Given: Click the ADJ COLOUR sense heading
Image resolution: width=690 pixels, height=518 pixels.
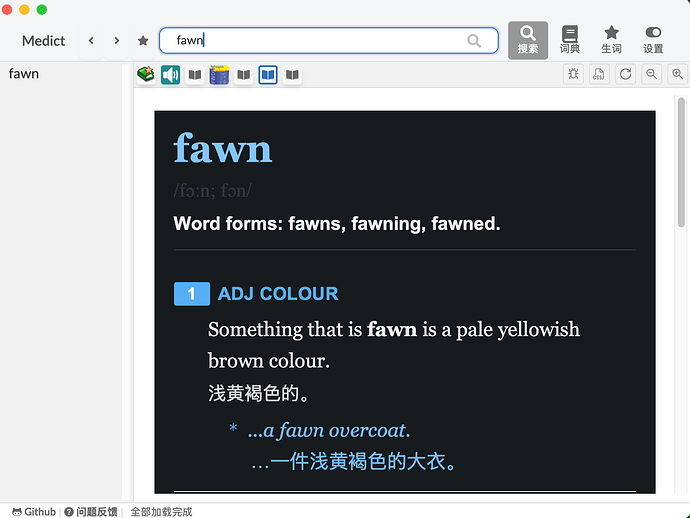Looking at the screenshot, I should pos(278,294).
